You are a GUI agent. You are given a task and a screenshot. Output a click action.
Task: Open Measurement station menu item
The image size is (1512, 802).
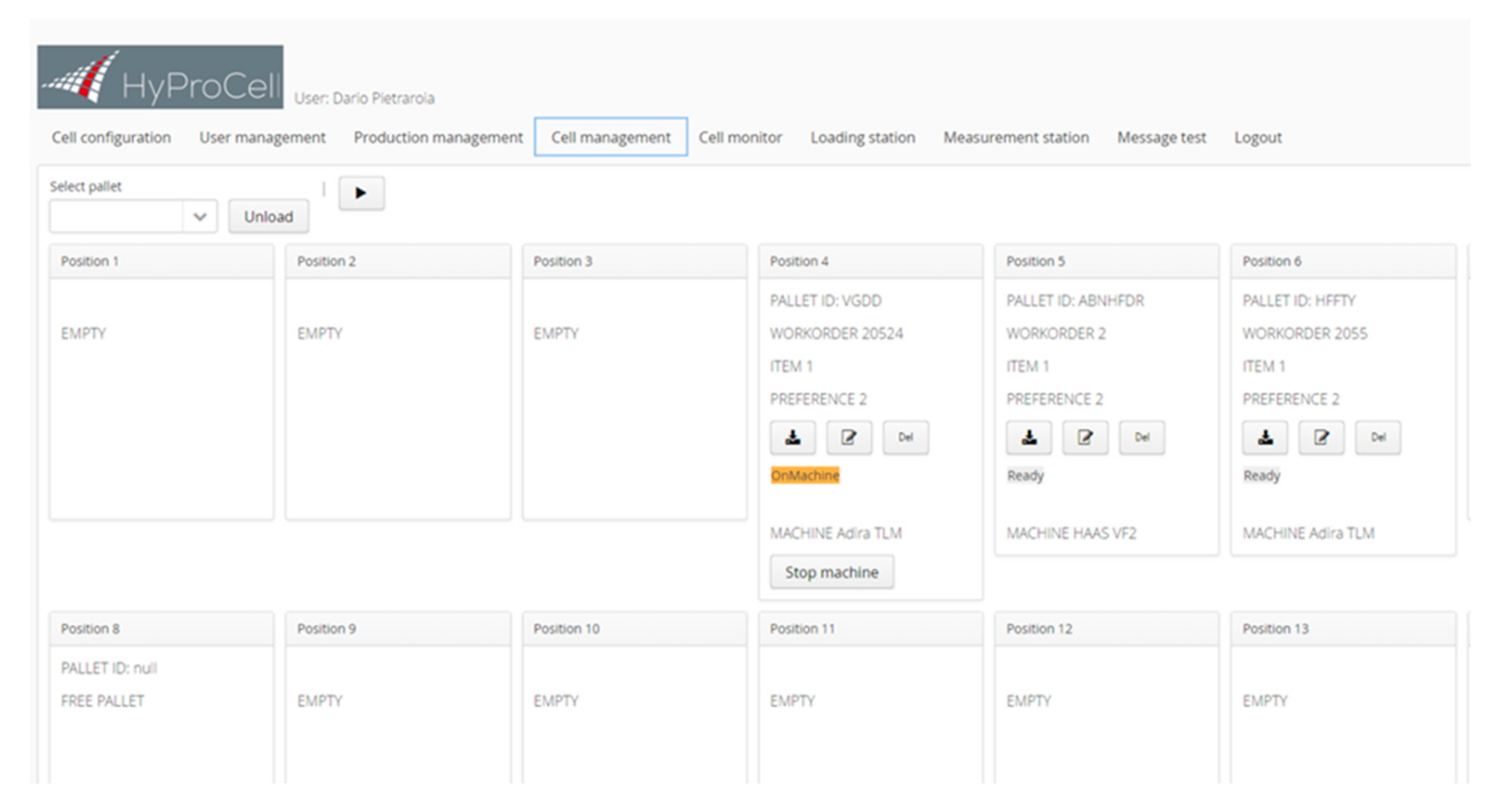[1015, 138]
